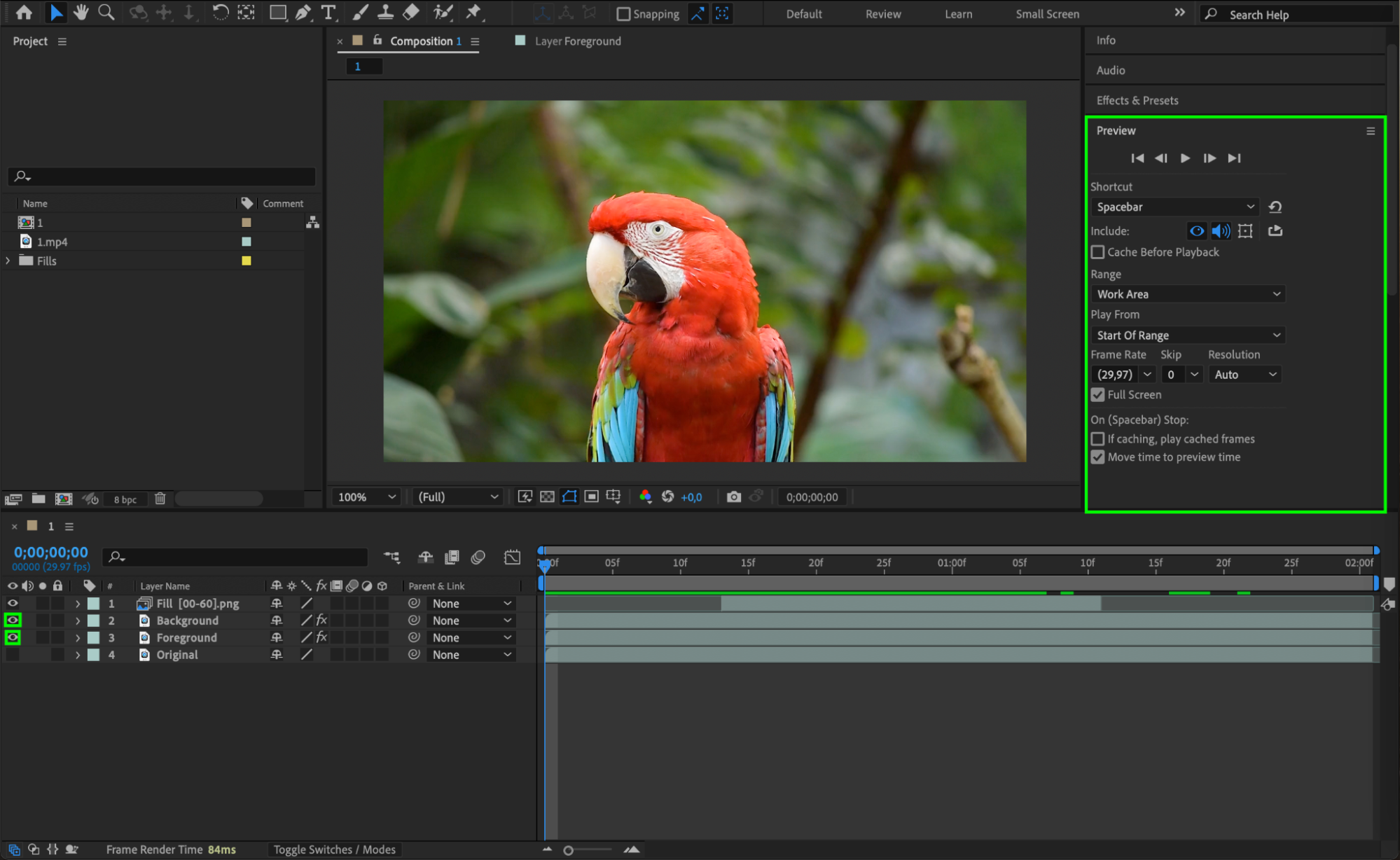Image resolution: width=1400 pixels, height=860 pixels.
Task: Reset the Preview shortcut settings icon
Action: pos(1275,207)
